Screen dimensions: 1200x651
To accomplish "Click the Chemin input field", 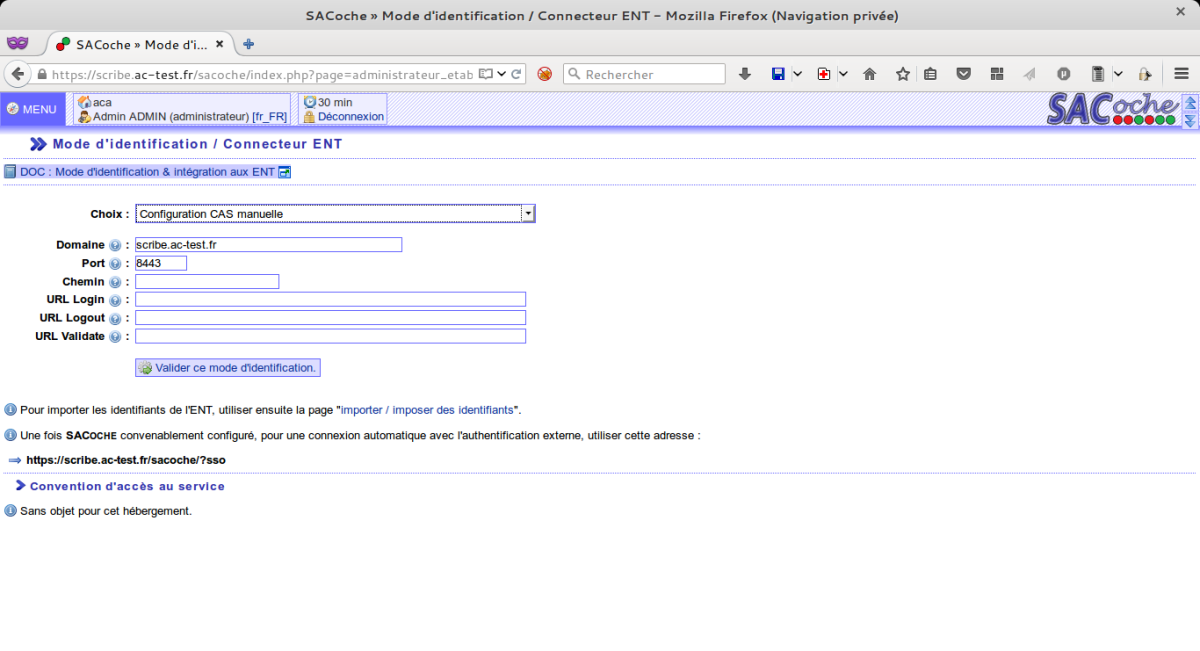I will point(207,282).
